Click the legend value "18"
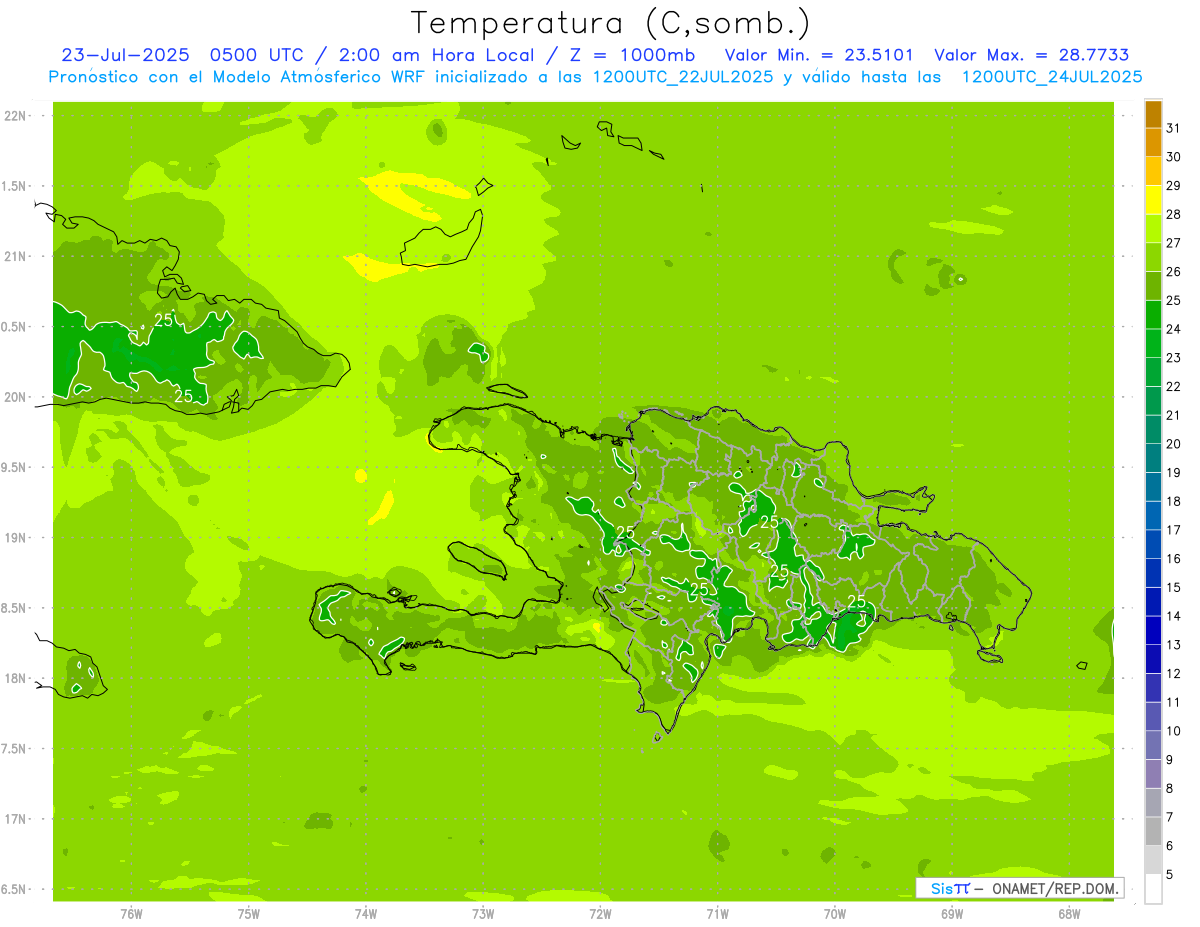The image size is (1200, 927). pyautogui.click(x=1173, y=501)
